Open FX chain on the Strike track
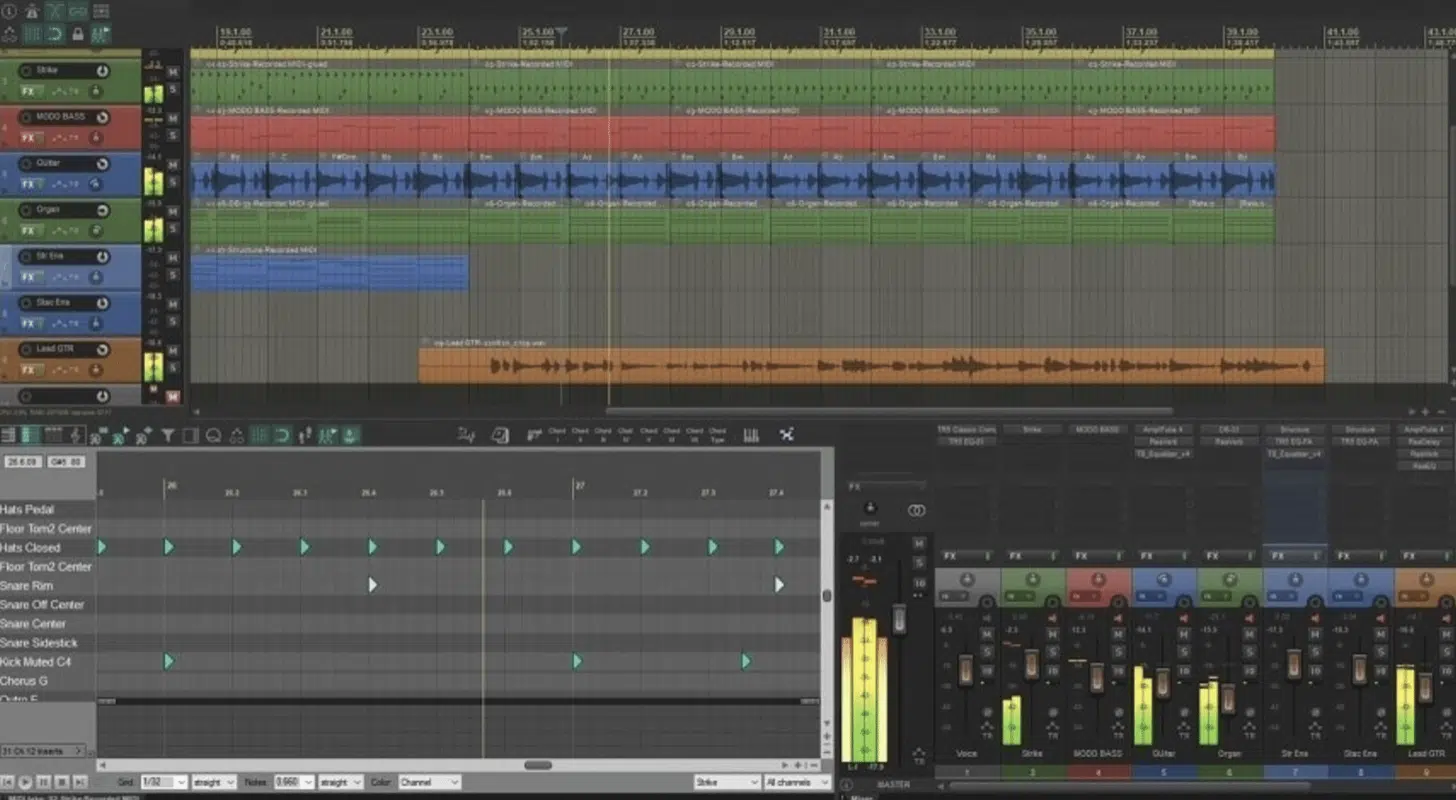Viewport: 1456px width, 800px height. click(28, 91)
